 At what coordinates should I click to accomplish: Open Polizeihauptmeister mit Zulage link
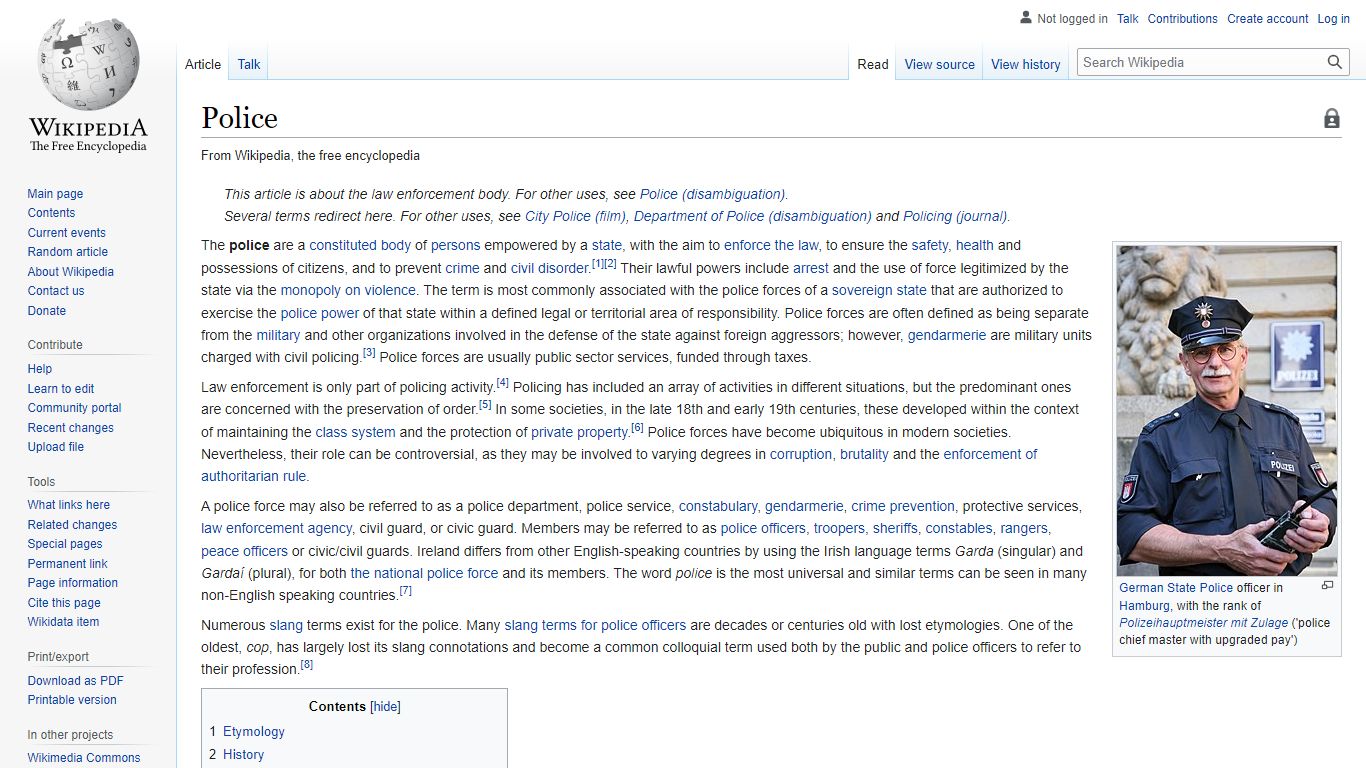pos(1204,623)
